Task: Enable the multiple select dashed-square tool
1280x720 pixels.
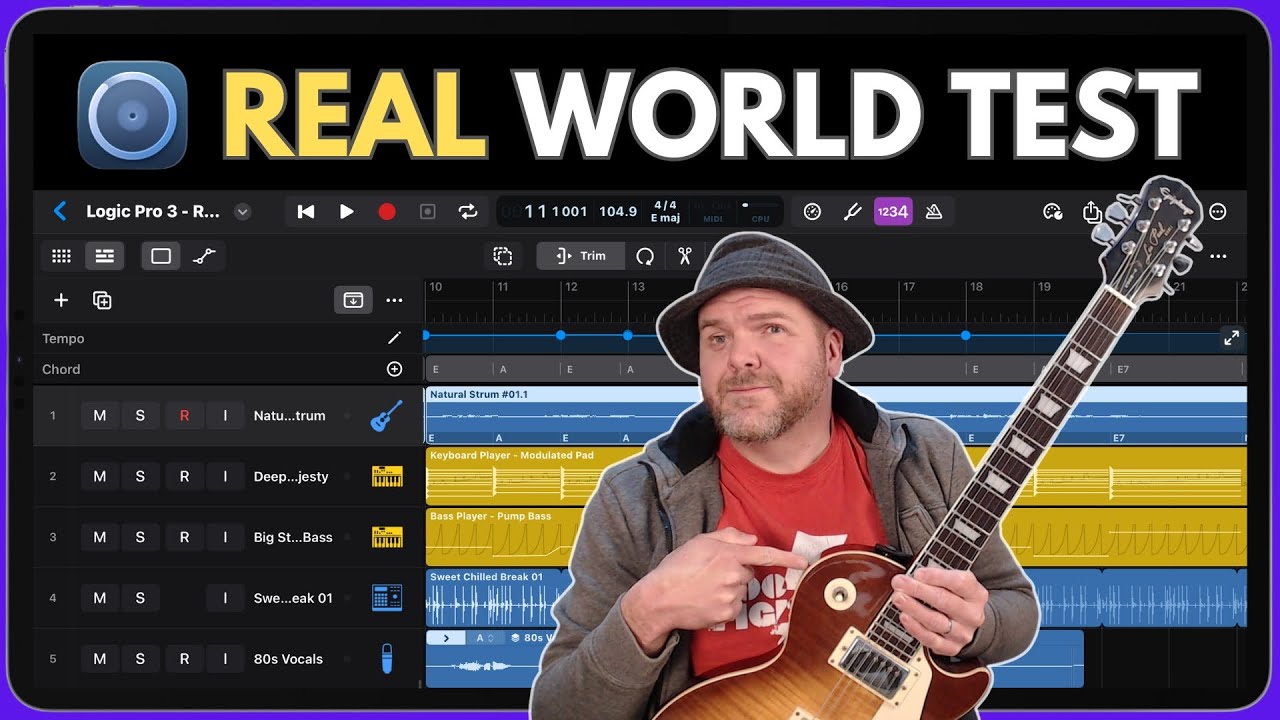Action: coord(503,256)
